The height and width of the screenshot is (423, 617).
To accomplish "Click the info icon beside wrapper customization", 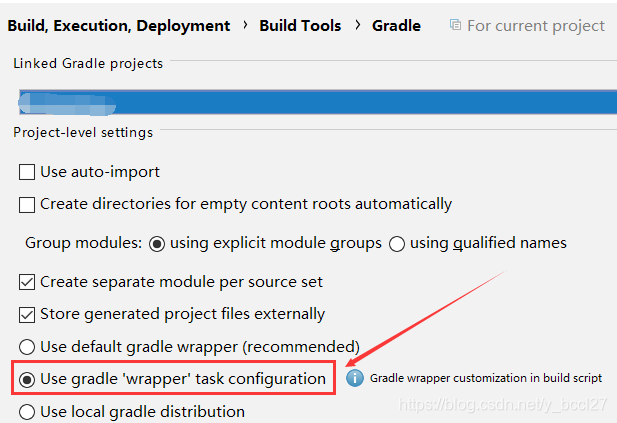I will coord(355,378).
